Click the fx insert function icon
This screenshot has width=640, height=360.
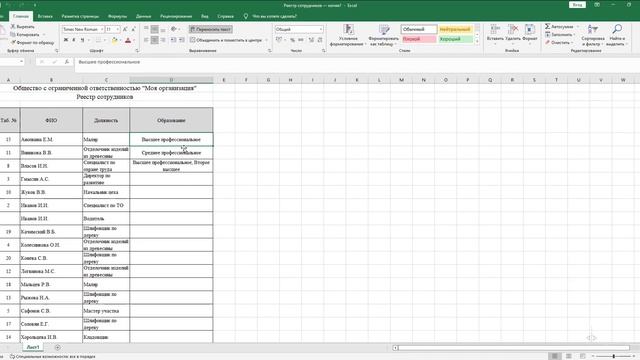click(67, 62)
